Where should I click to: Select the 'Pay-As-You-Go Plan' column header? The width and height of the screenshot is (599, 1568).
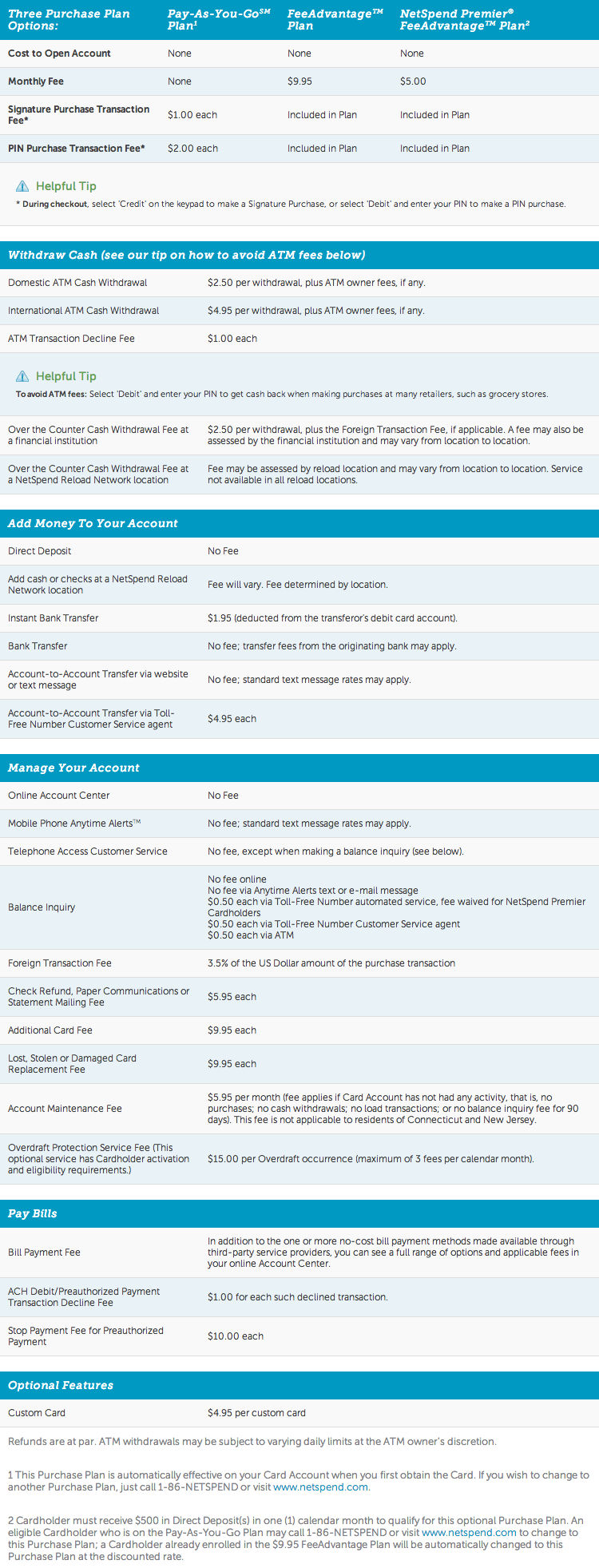pos(219,20)
